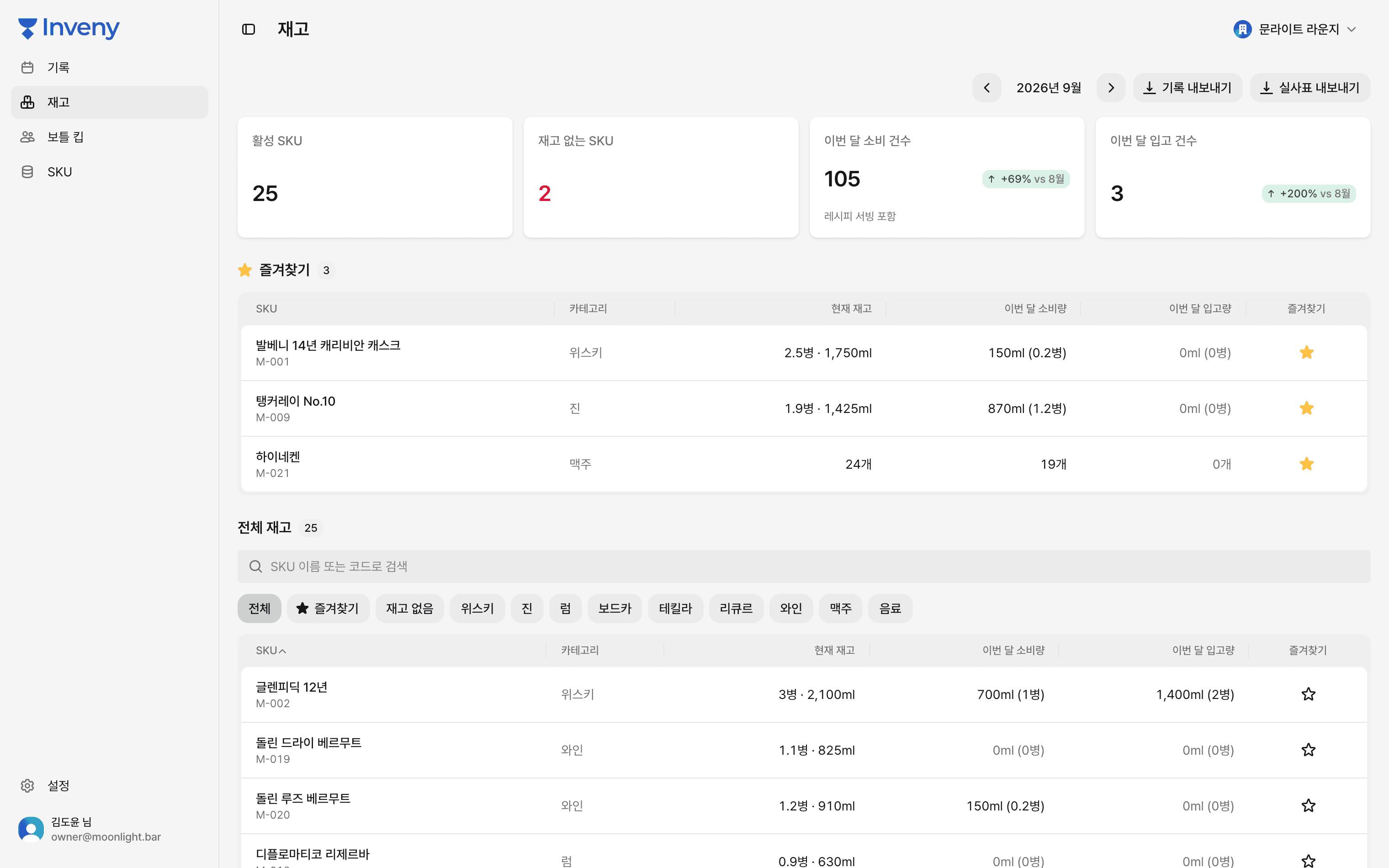Filter by 와인 category chip
Viewport: 1389px width, 868px height.
791,609
